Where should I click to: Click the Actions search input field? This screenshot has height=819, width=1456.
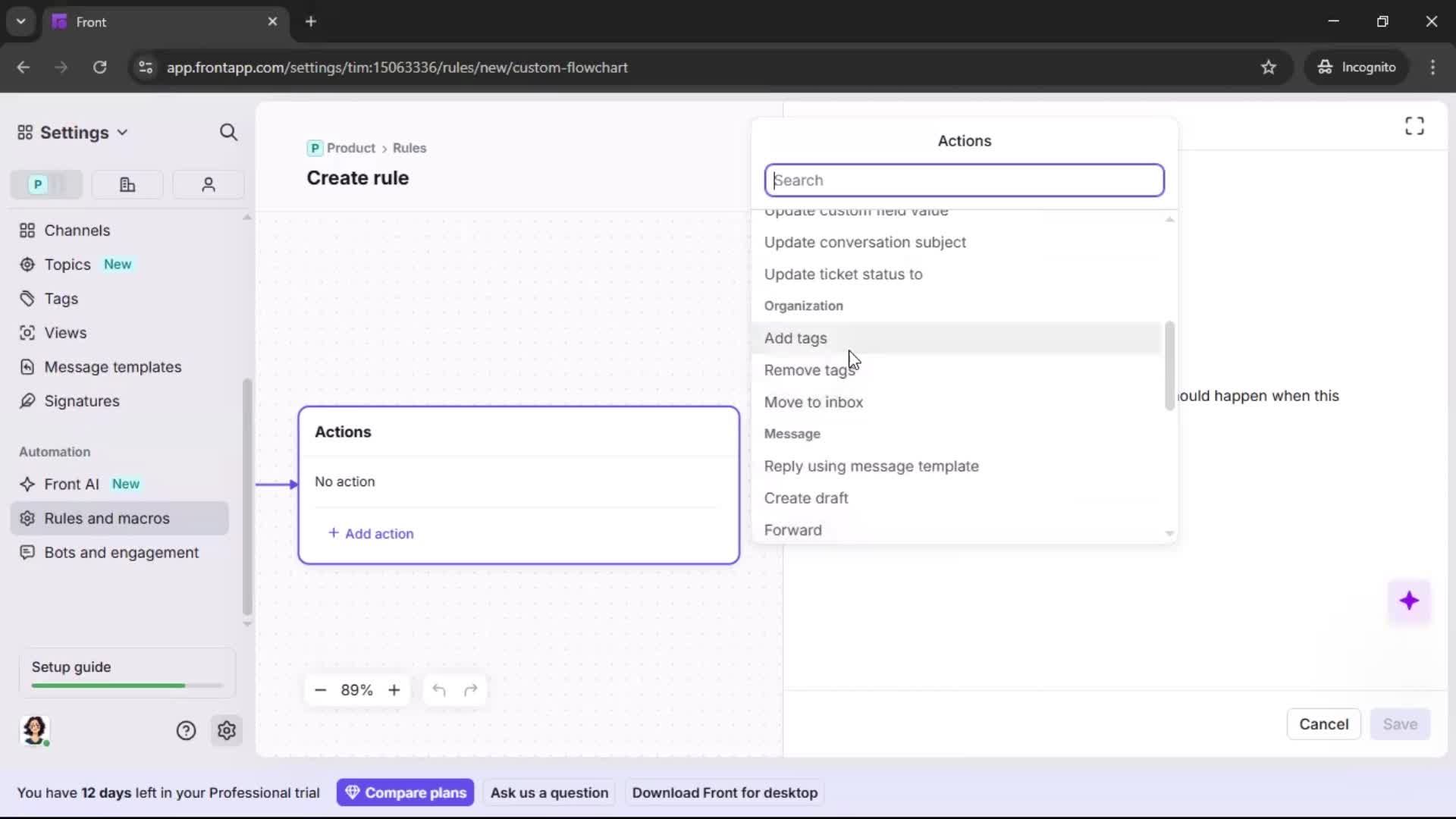964,180
